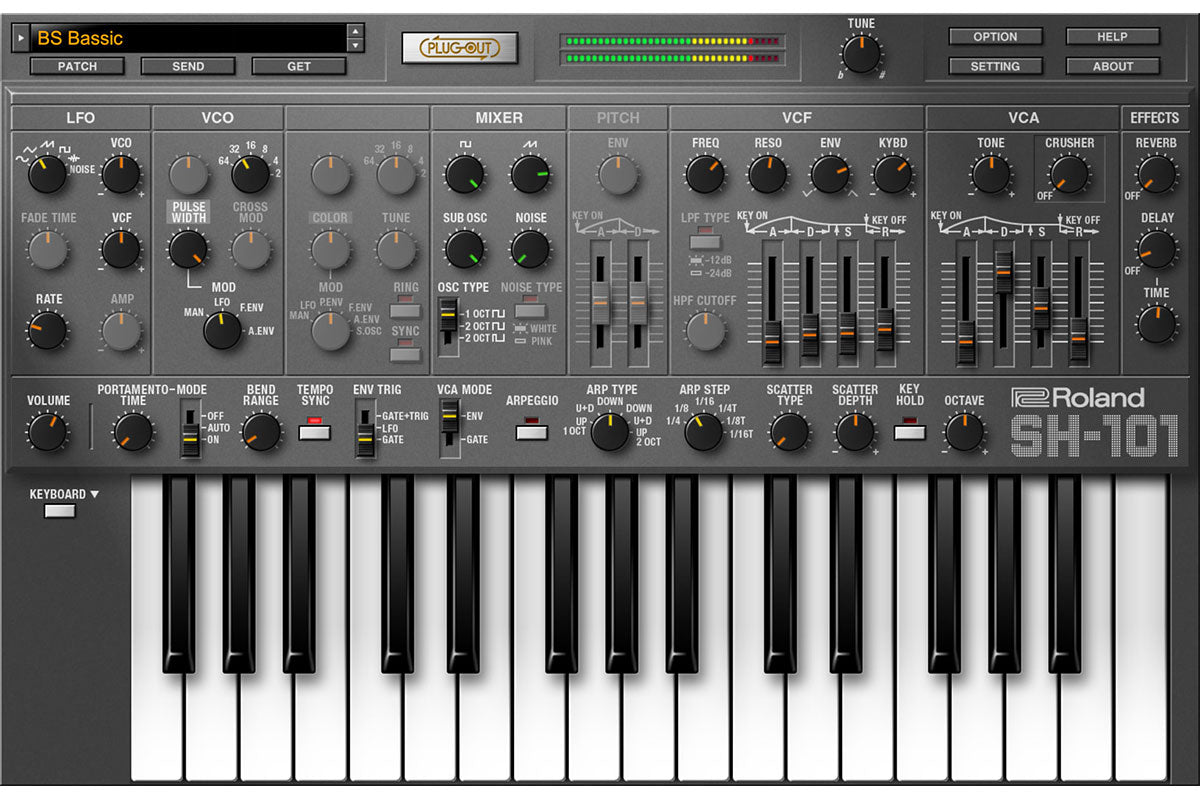Click the pulse width MOD source knob

222,330
